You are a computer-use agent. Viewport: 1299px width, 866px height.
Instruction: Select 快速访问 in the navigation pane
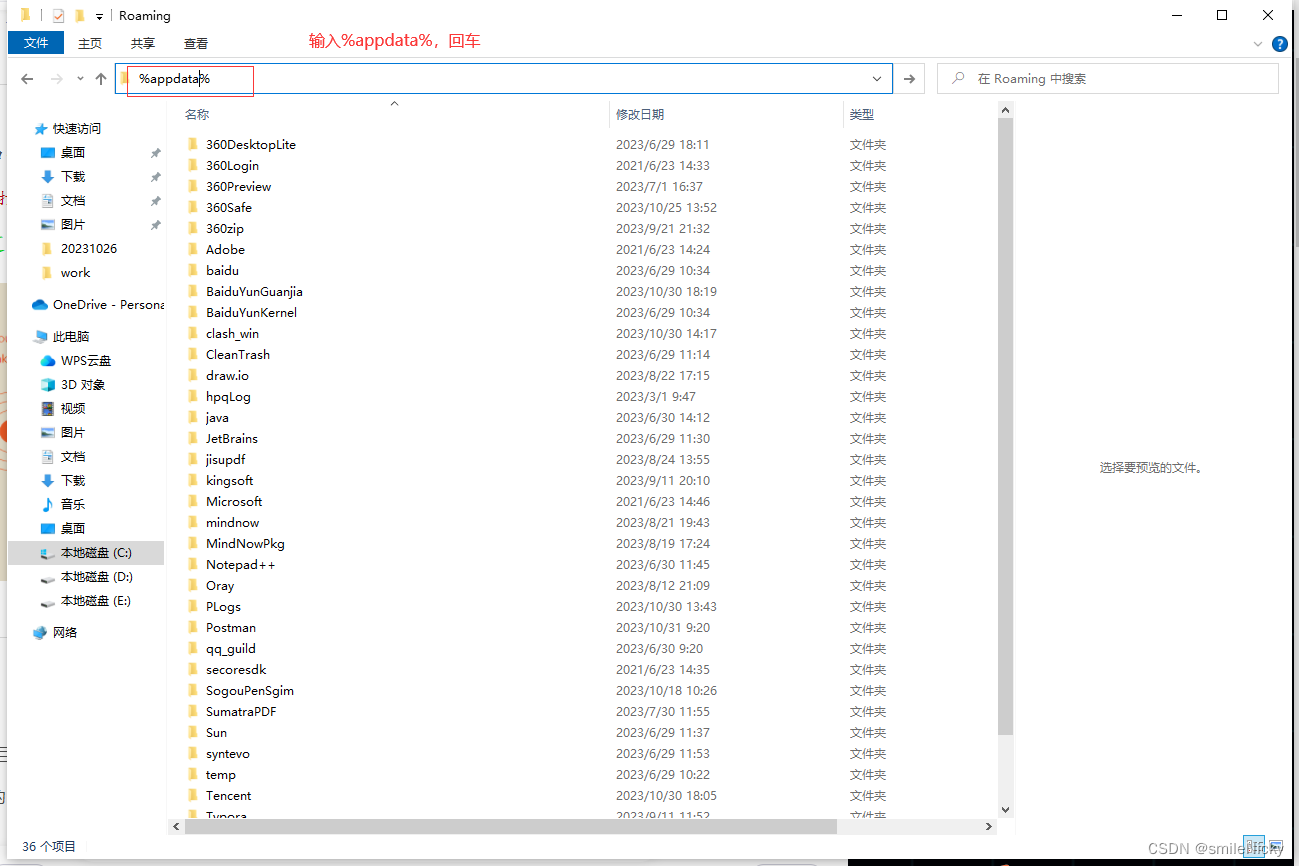[x=76, y=129]
